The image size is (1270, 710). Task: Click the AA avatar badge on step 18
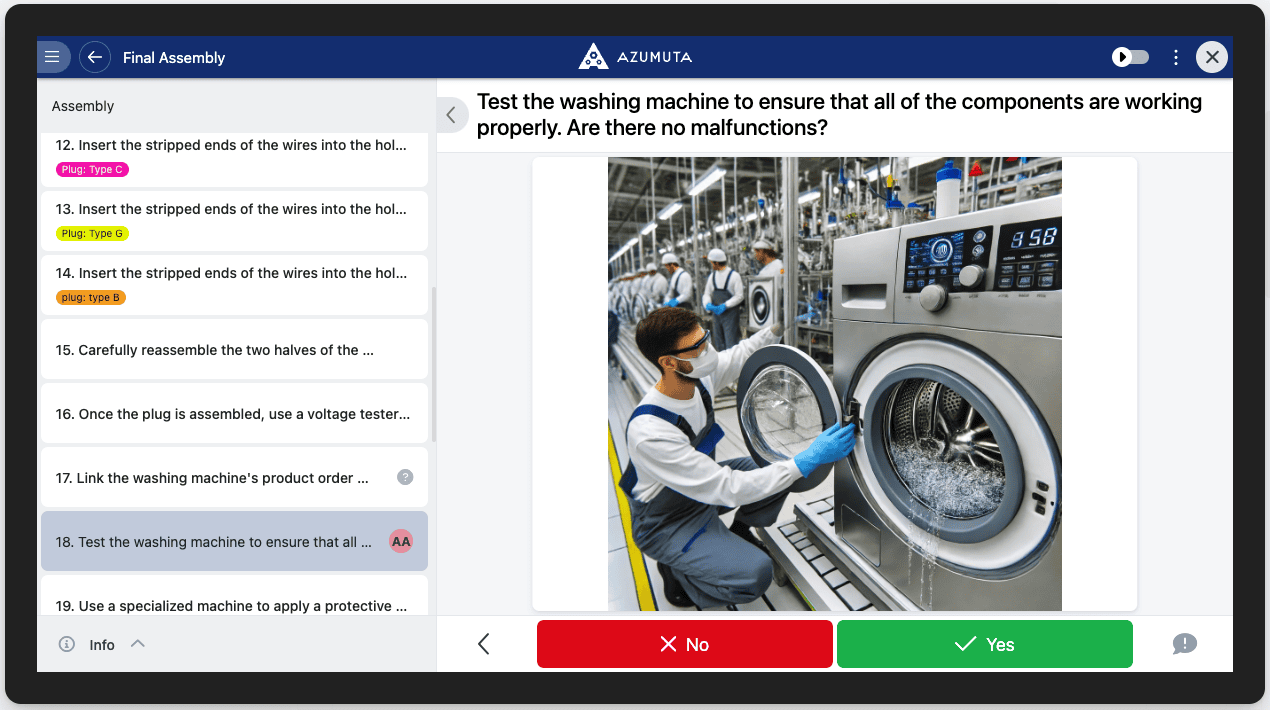pos(401,541)
